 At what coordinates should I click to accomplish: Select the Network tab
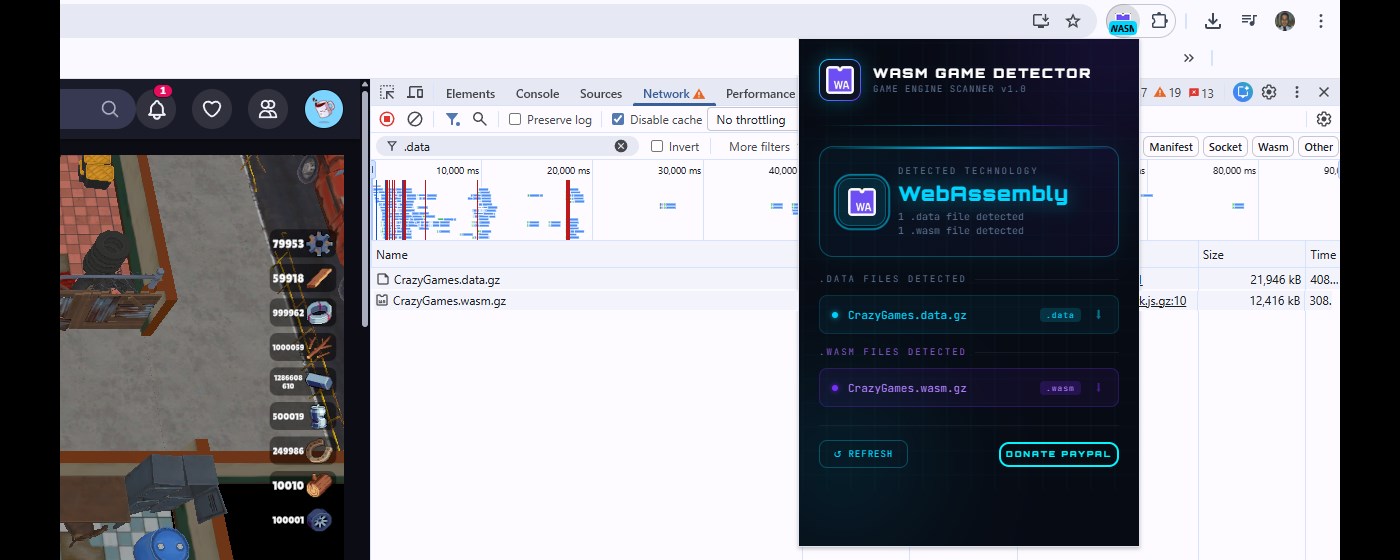tap(674, 93)
